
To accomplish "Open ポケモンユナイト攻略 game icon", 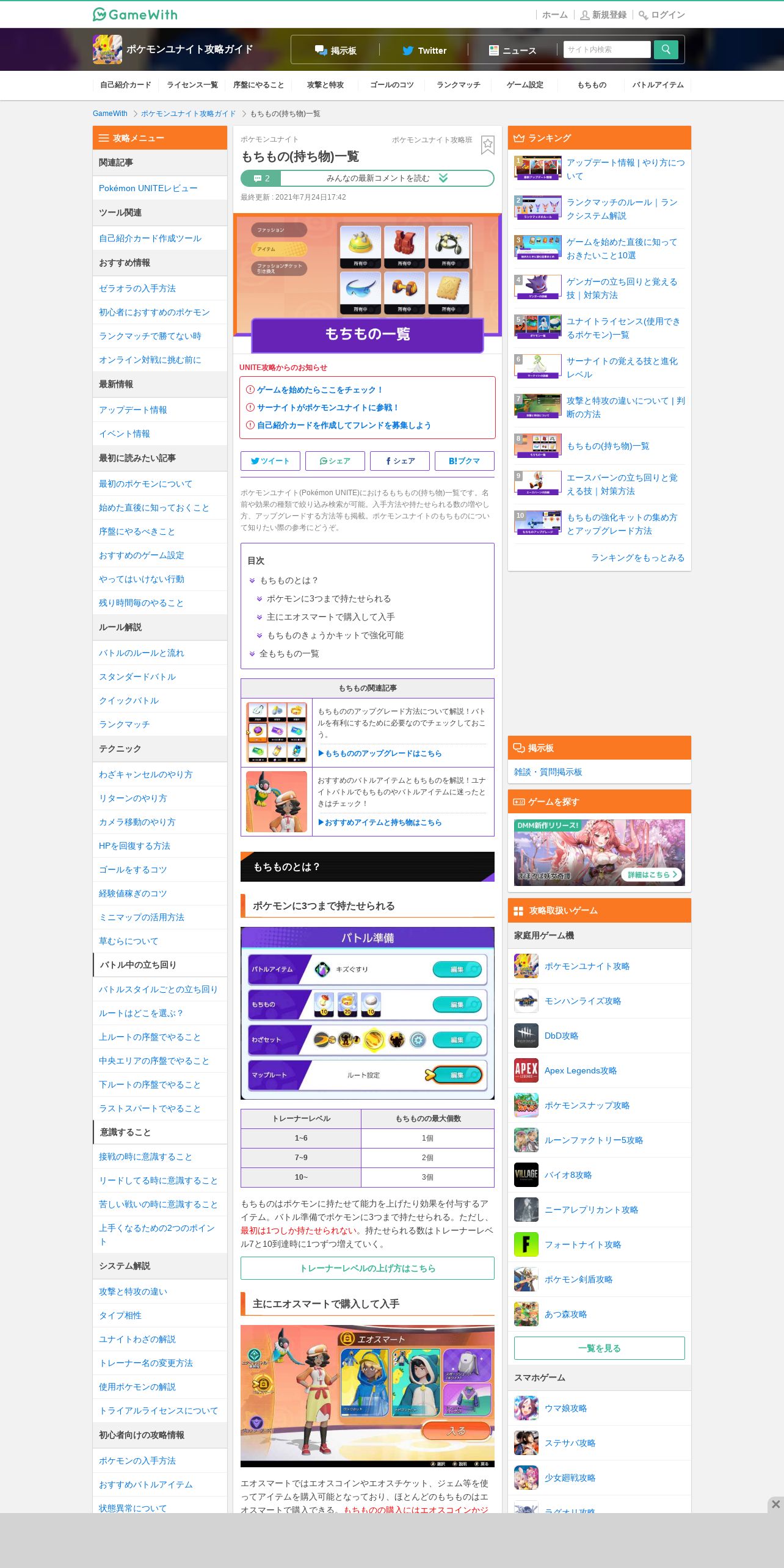I will (526, 966).
